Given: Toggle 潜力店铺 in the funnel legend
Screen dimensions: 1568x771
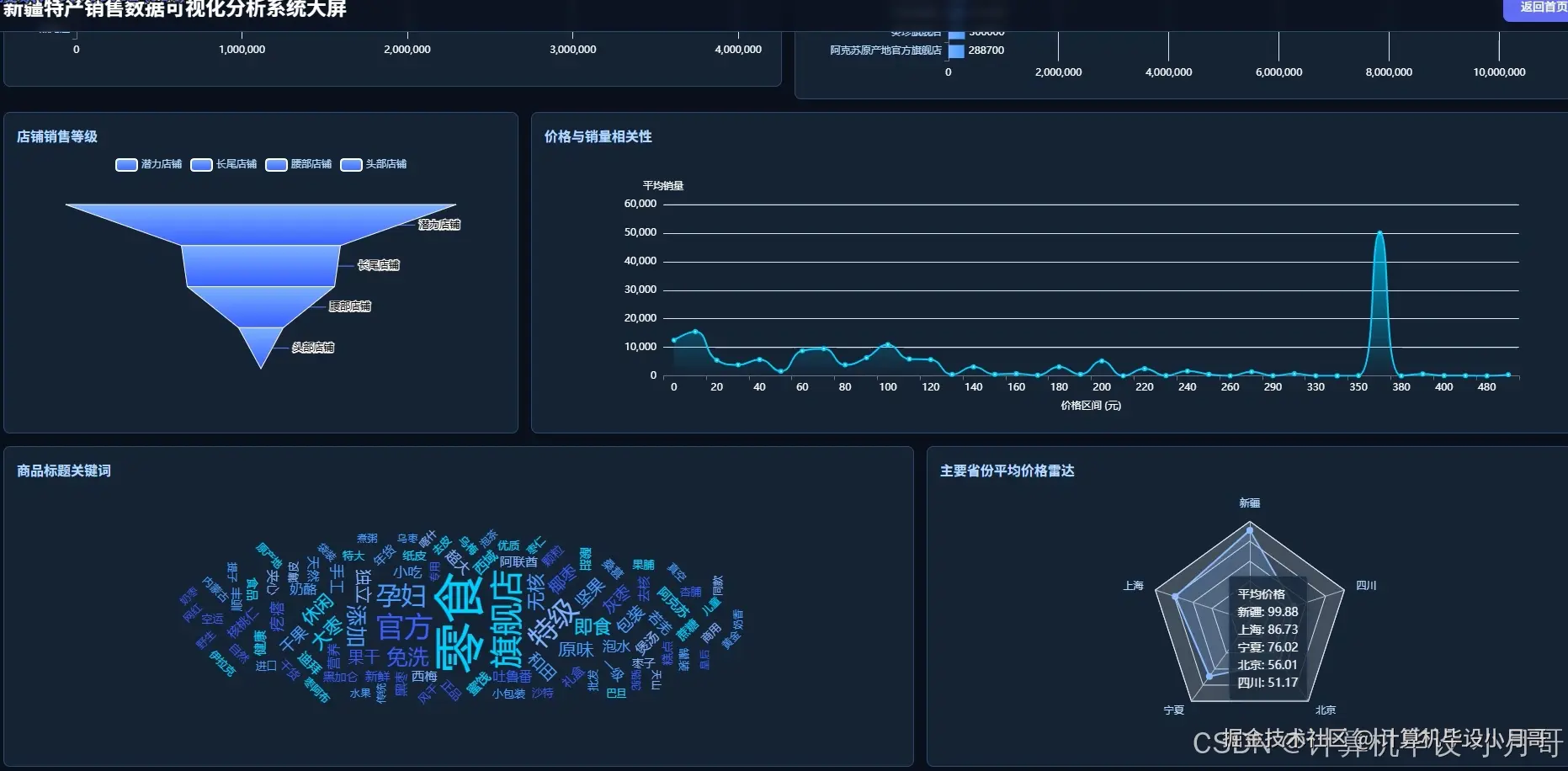Looking at the screenshot, I should (x=149, y=164).
